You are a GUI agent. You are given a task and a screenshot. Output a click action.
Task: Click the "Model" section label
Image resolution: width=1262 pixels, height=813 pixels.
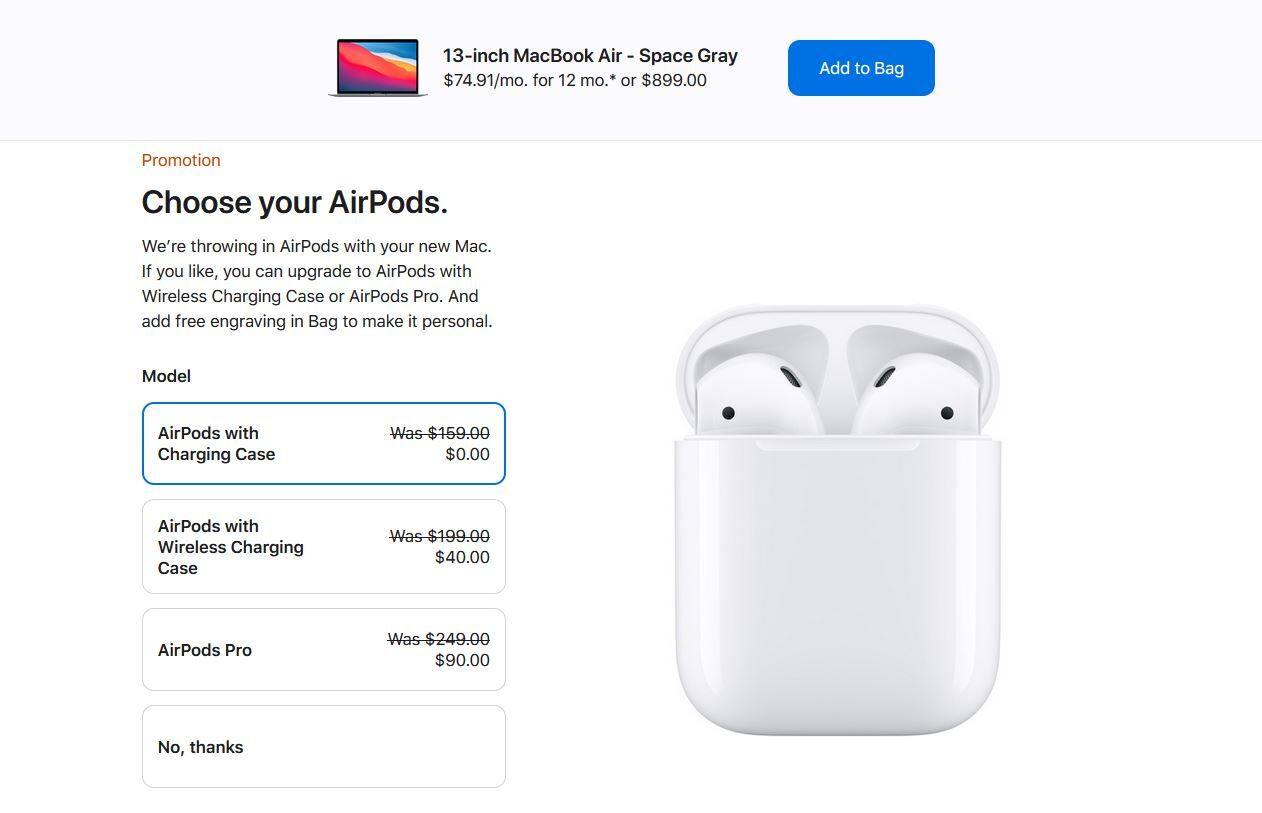[166, 376]
